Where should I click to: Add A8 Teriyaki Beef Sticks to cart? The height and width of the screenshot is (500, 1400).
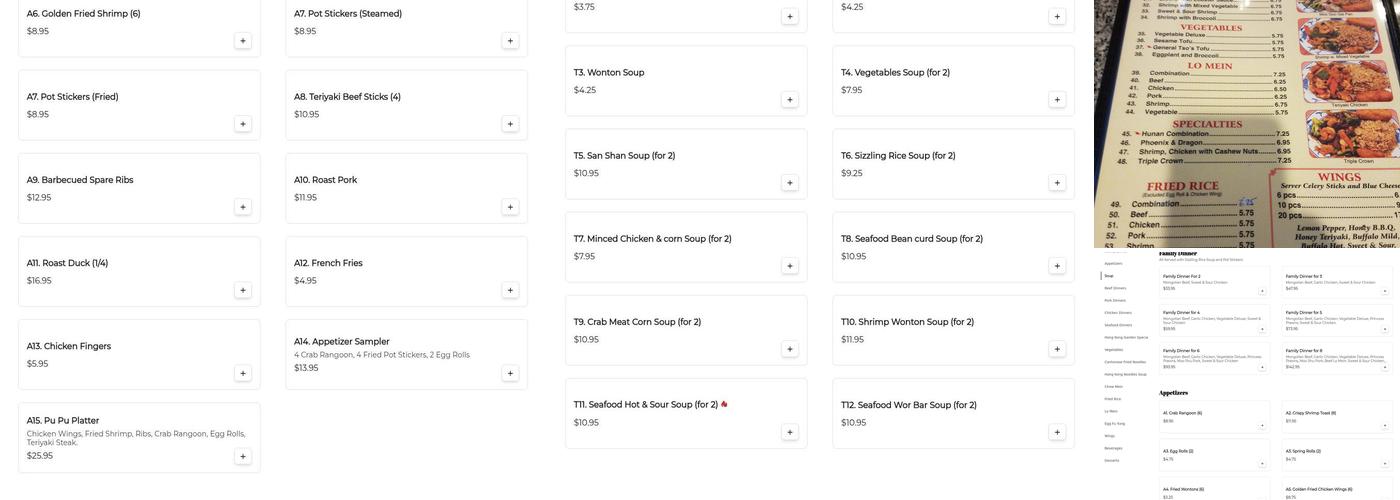(510, 124)
